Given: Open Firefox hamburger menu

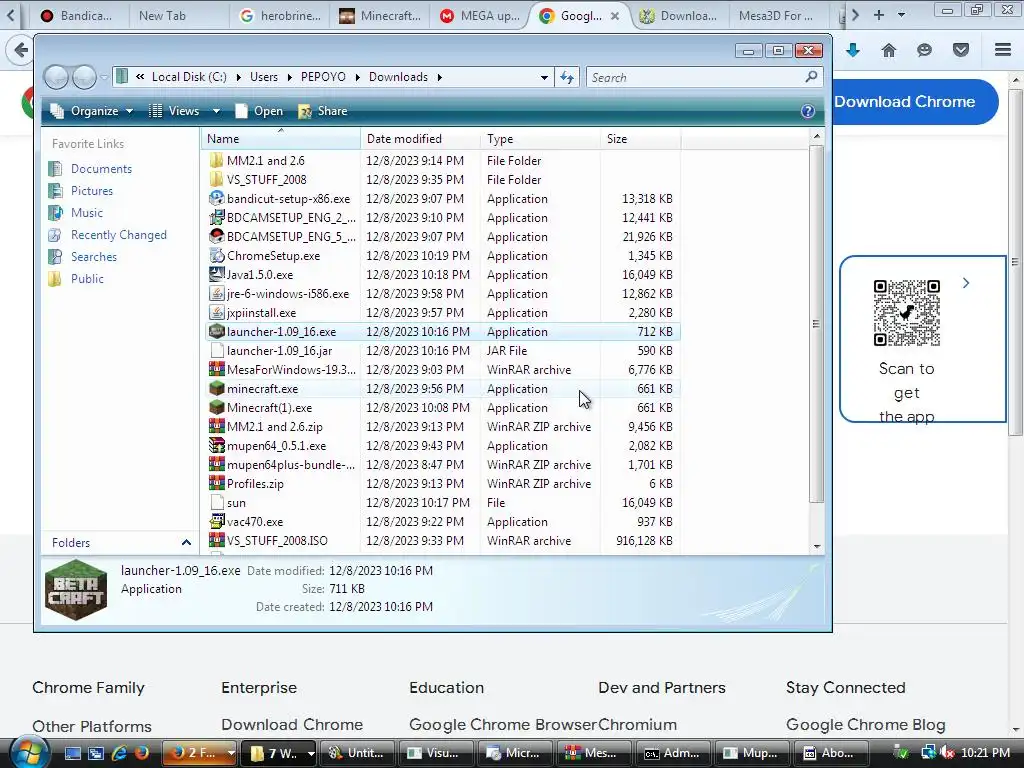Looking at the screenshot, I should pyautogui.click(x=1003, y=50).
